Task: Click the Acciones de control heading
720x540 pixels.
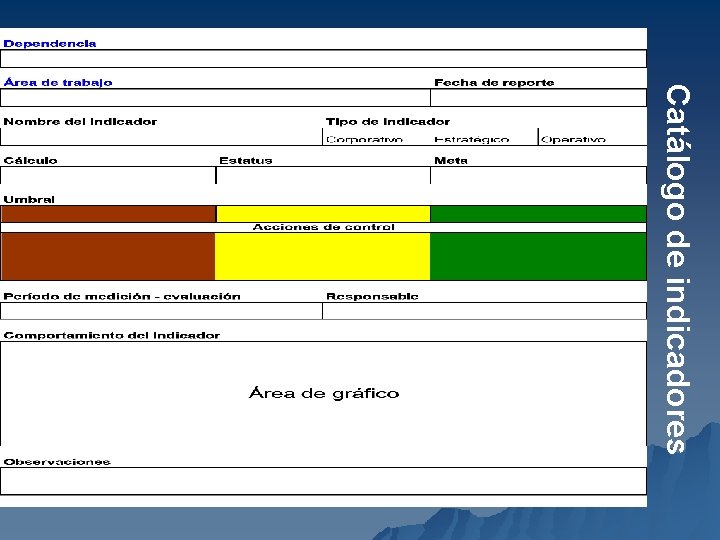Action: [x=323, y=227]
